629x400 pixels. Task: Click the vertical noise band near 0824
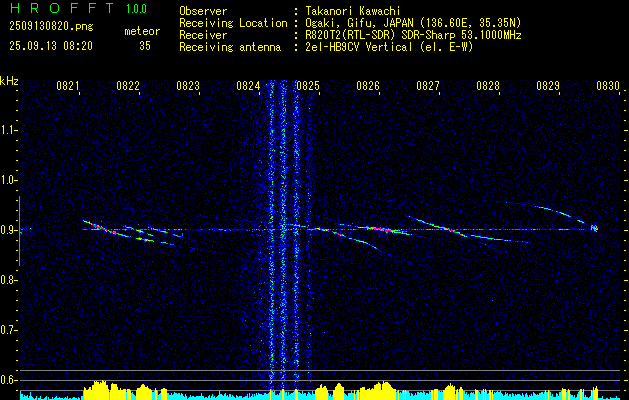pyautogui.click(x=283, y=233)
